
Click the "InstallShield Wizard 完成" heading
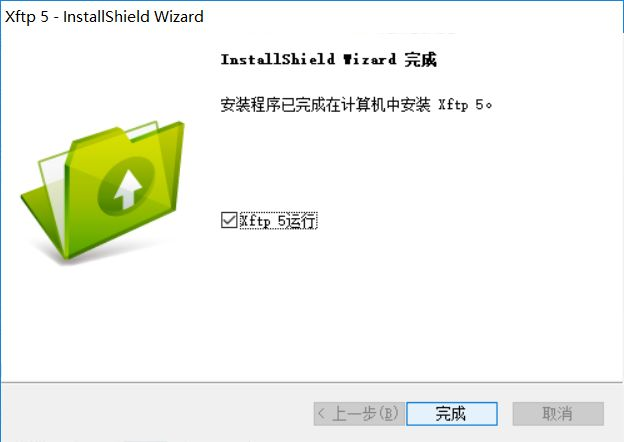(x=329, y=60)
